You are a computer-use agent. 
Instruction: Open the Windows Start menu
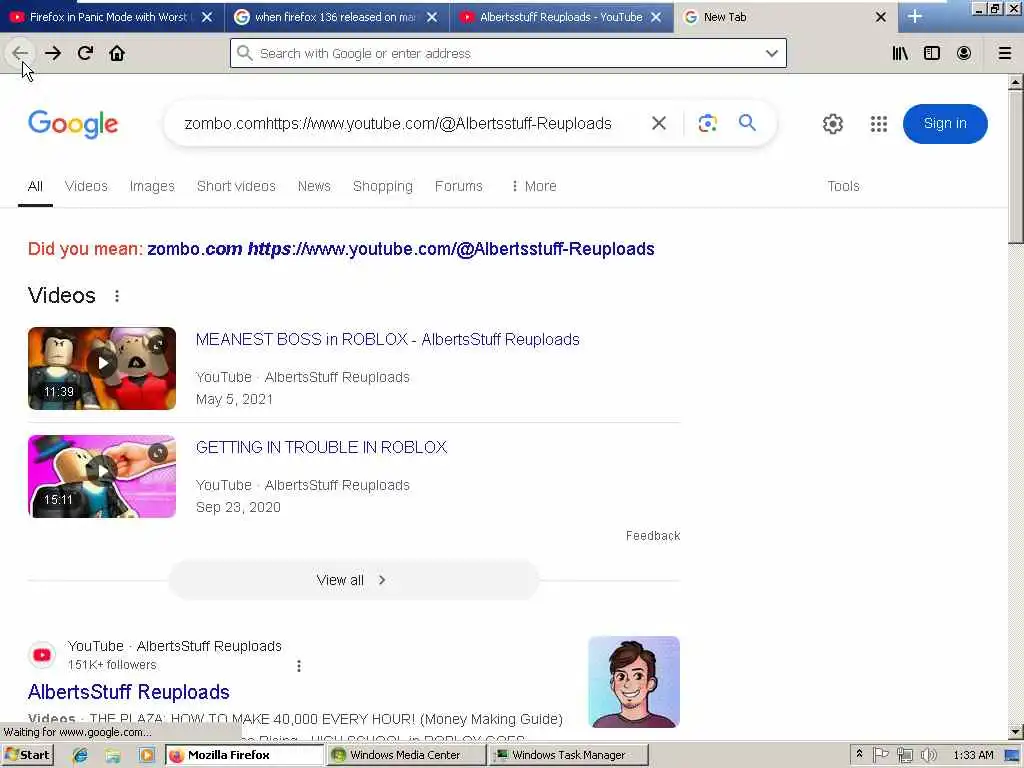27,755
